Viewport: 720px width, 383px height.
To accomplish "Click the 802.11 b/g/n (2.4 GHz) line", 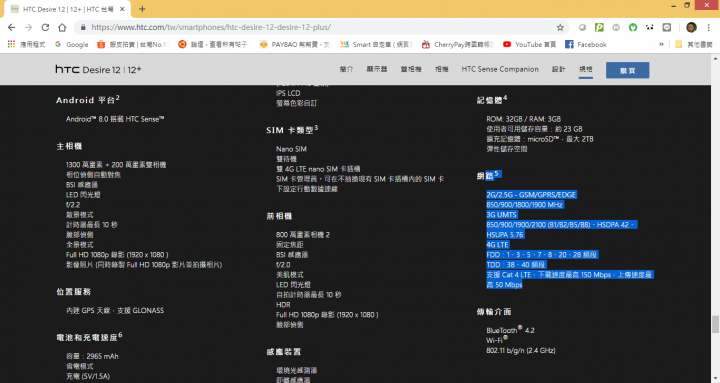I will pyautogui.click(x=521, y=350).
